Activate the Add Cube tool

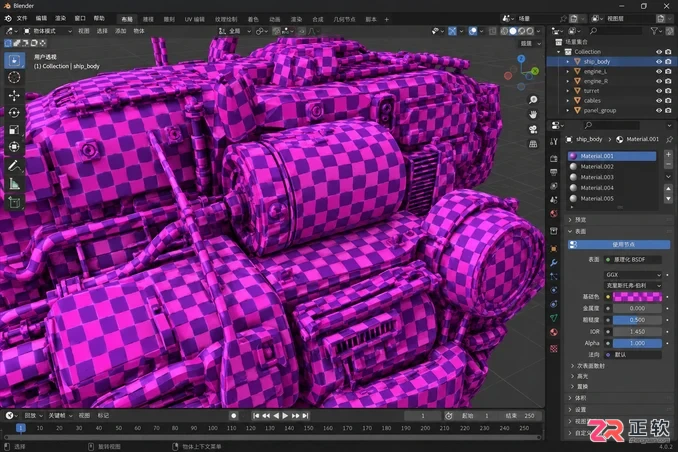14,202
